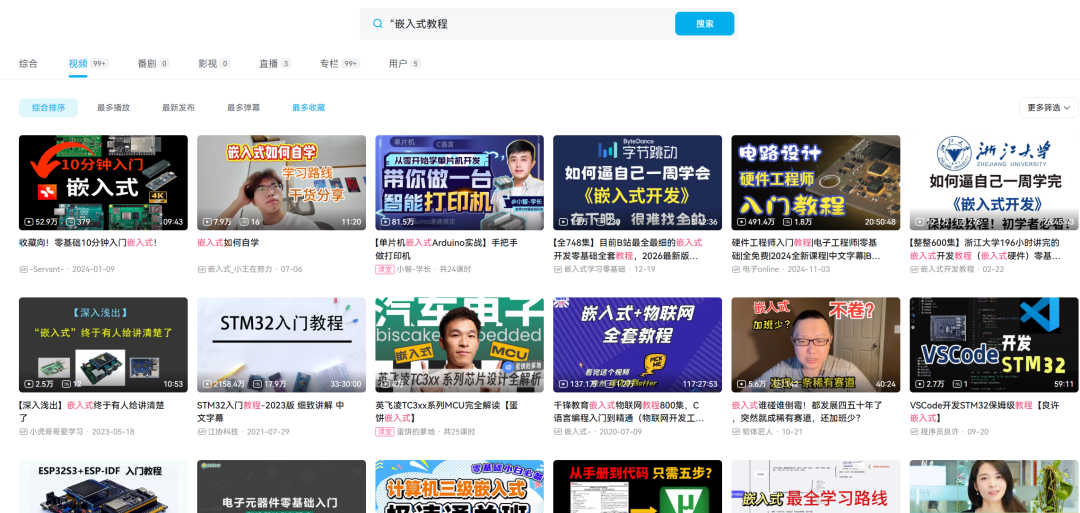Switch to the 番剧 tab
This screenshot has width=1080, height=513.
153,63
